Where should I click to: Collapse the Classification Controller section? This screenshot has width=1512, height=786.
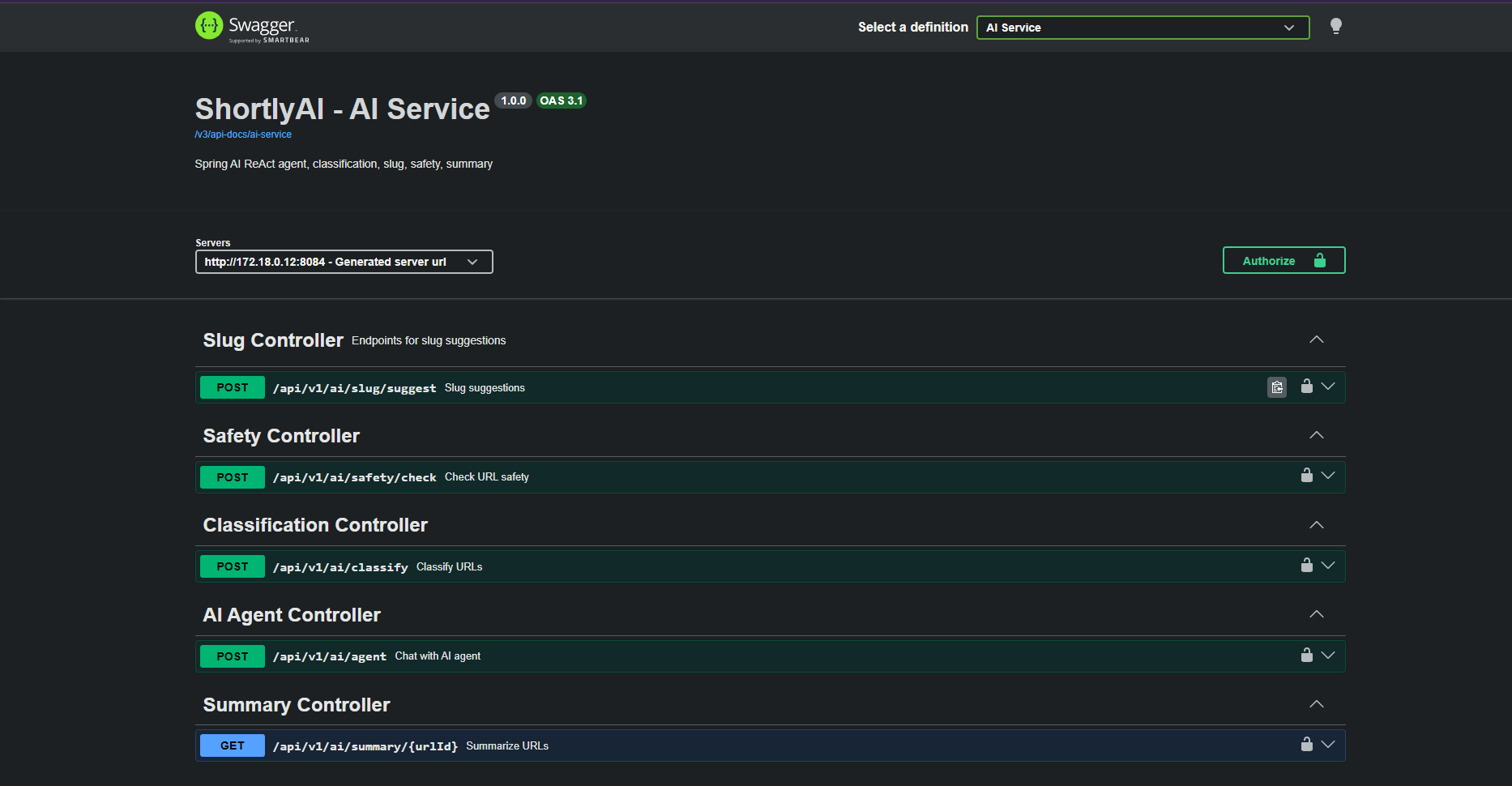[x=1317, y=525]
